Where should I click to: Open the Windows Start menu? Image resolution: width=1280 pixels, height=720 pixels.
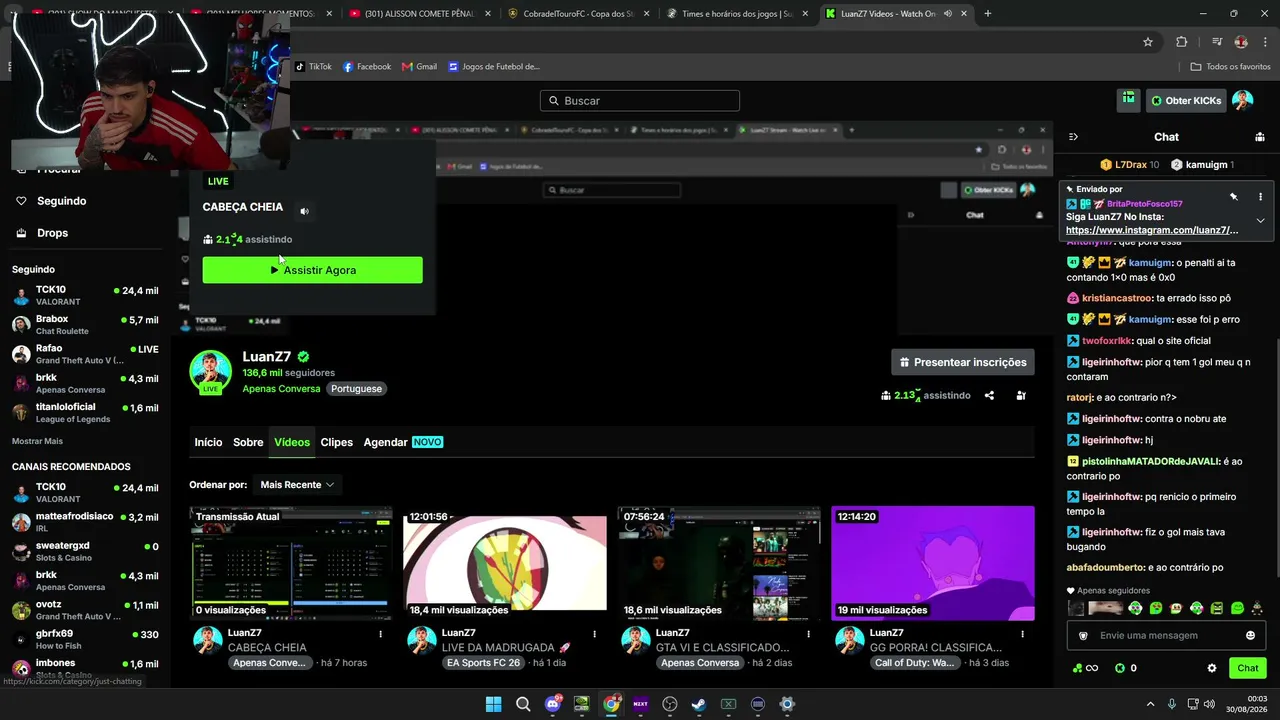pyautogui.click(x=493, y=704)
